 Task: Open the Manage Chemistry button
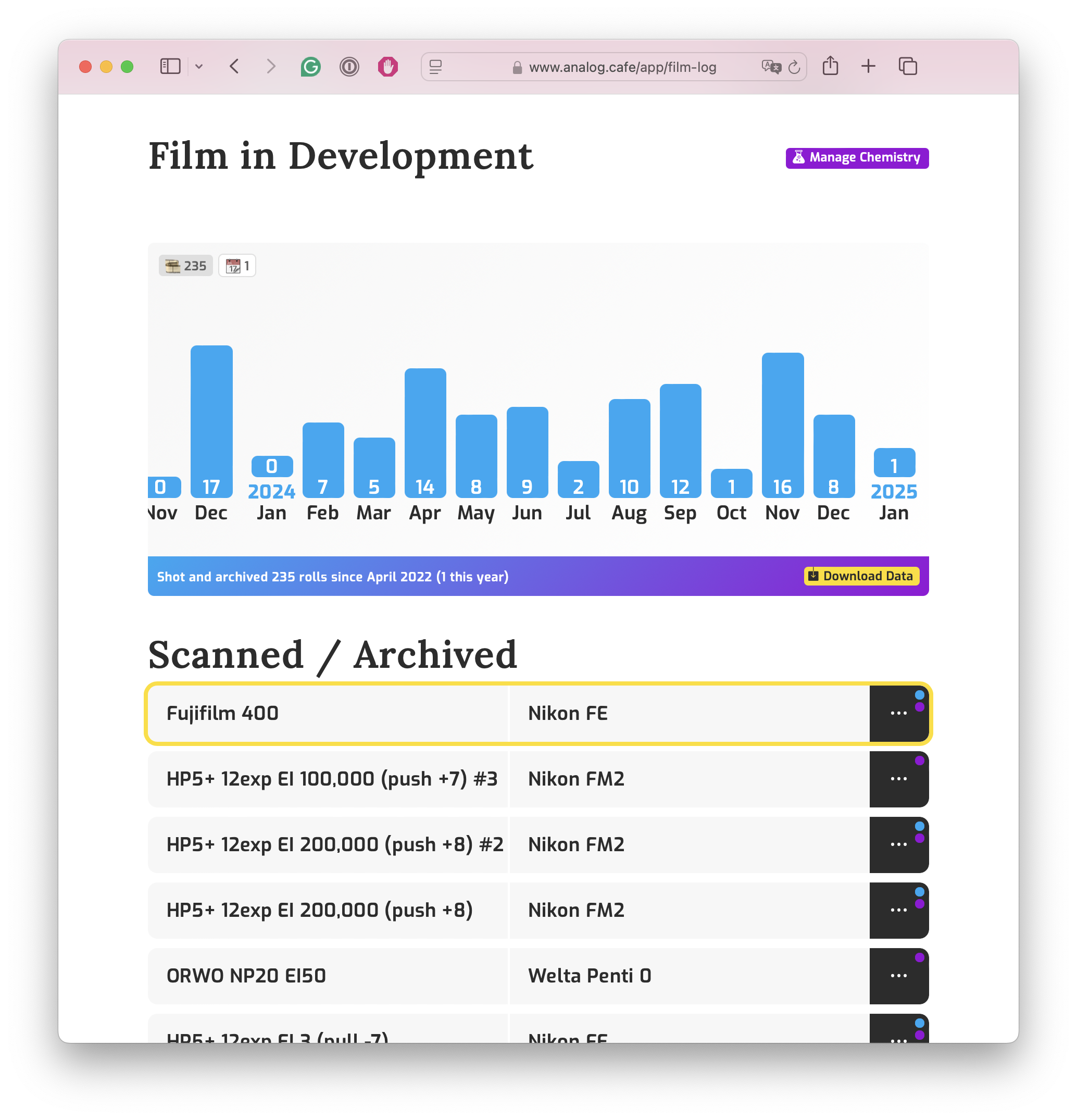pos(857,158)
